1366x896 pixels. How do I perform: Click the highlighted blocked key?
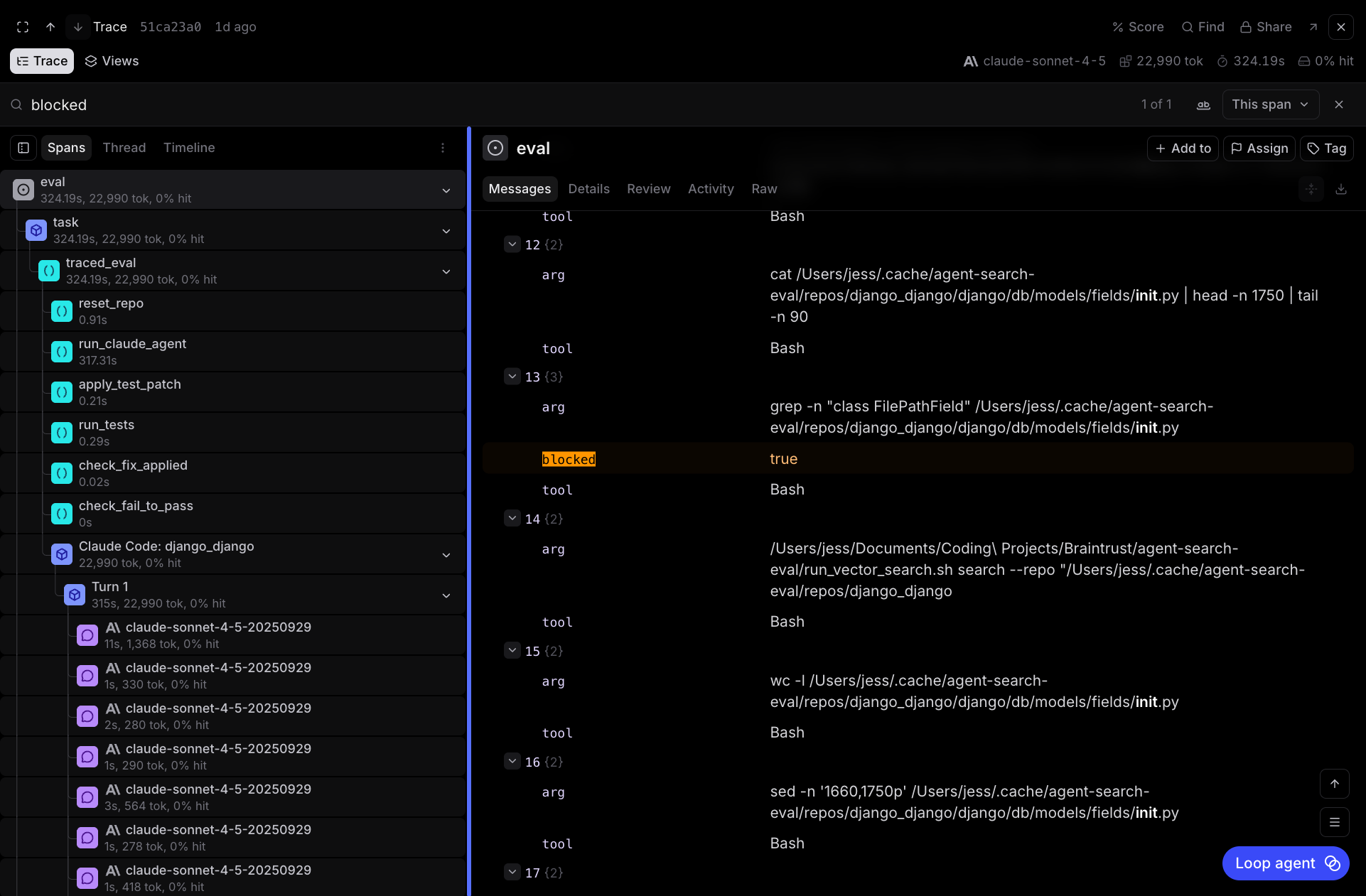[x=569, y=460]
